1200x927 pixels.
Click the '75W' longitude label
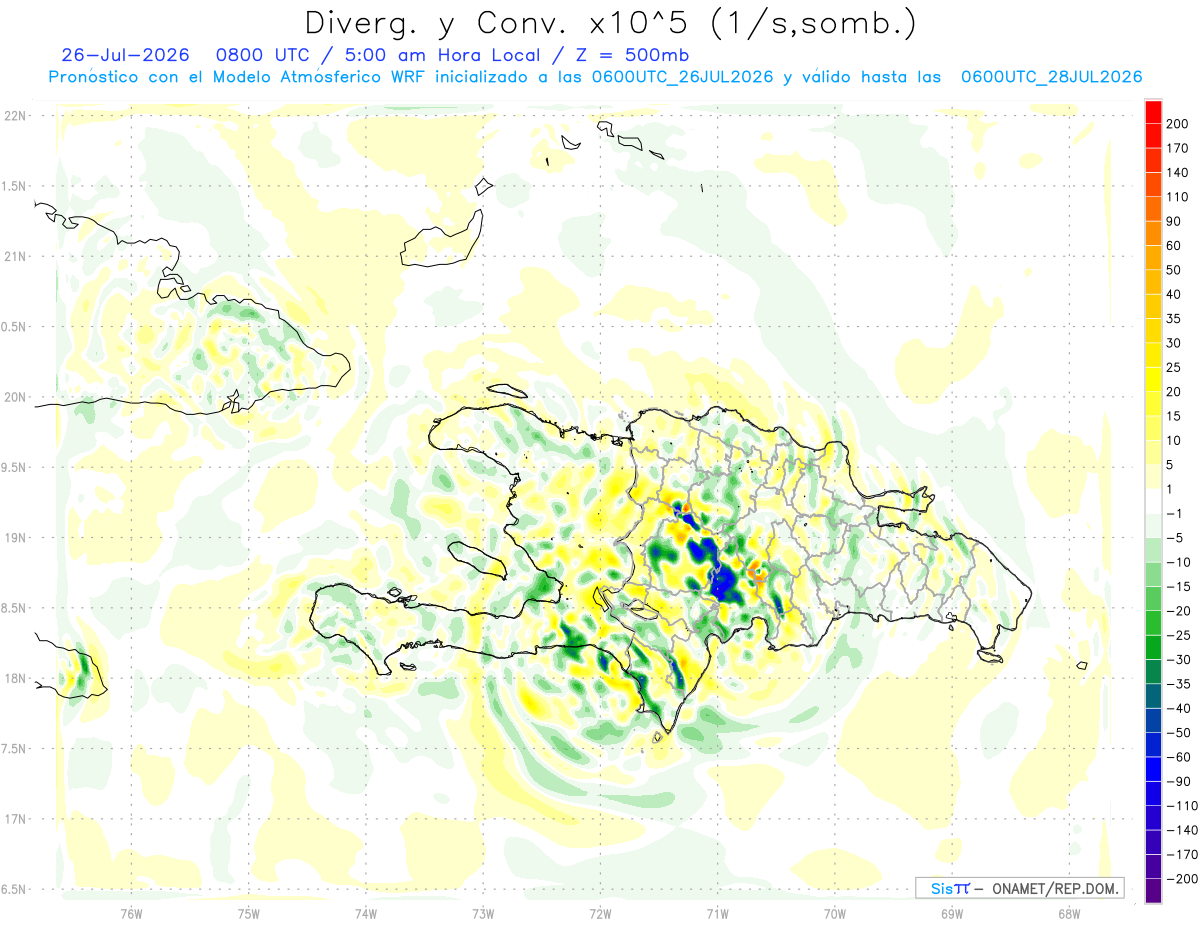(248, 913)
